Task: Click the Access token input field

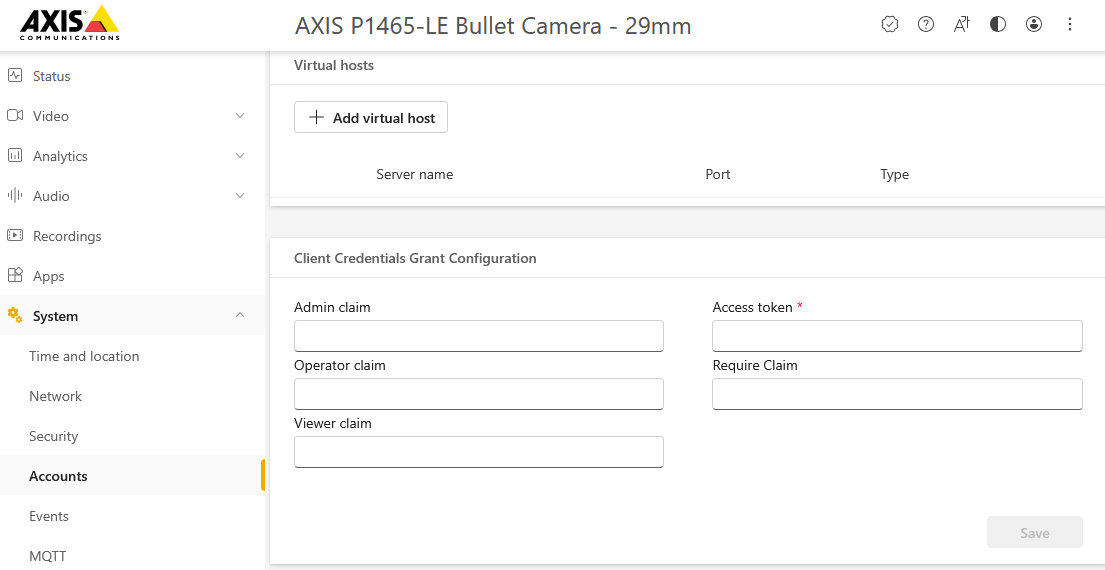Action: [x=897, y=336]
